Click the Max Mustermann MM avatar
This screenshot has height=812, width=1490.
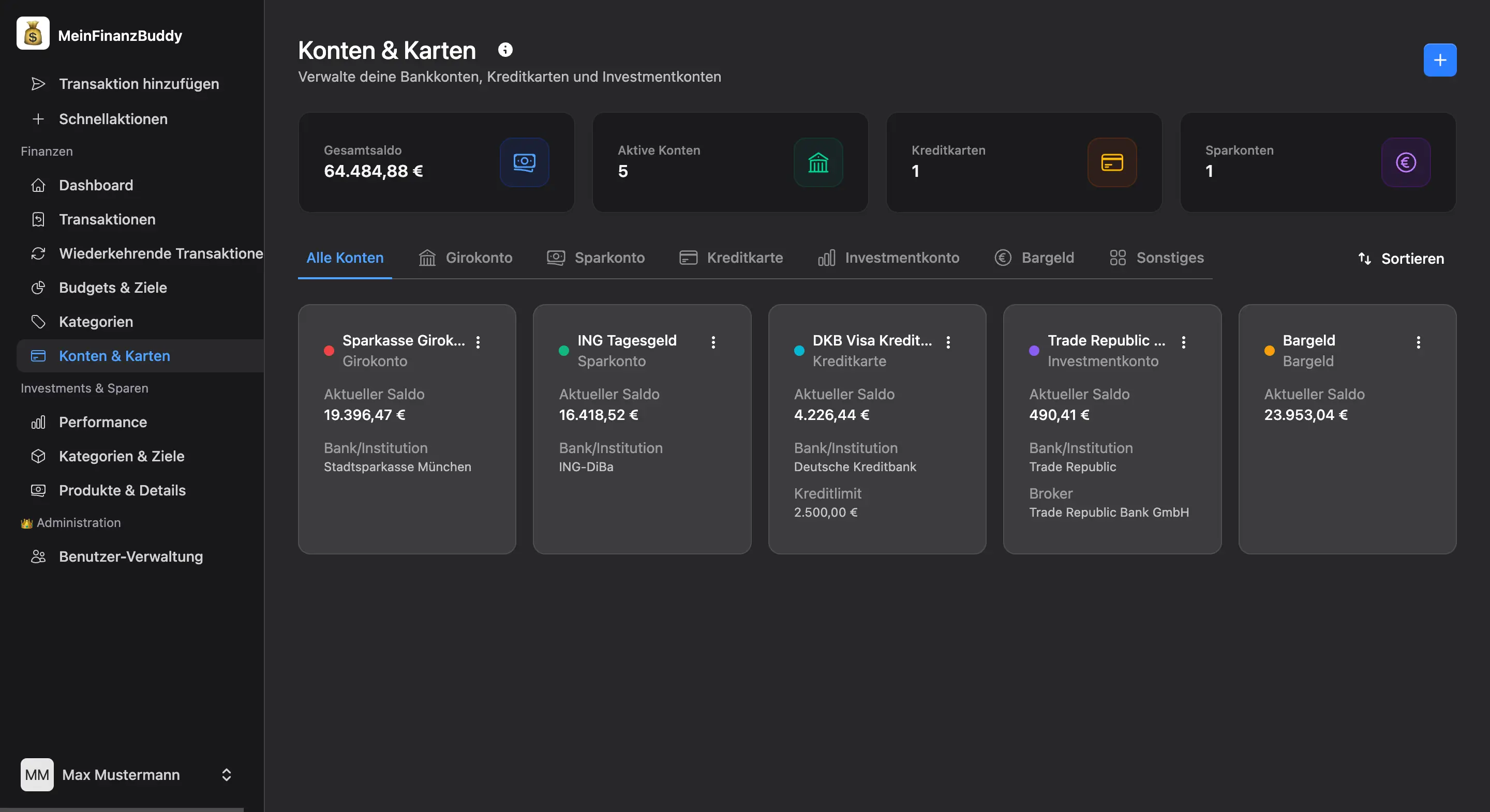[x=37, y=774]
